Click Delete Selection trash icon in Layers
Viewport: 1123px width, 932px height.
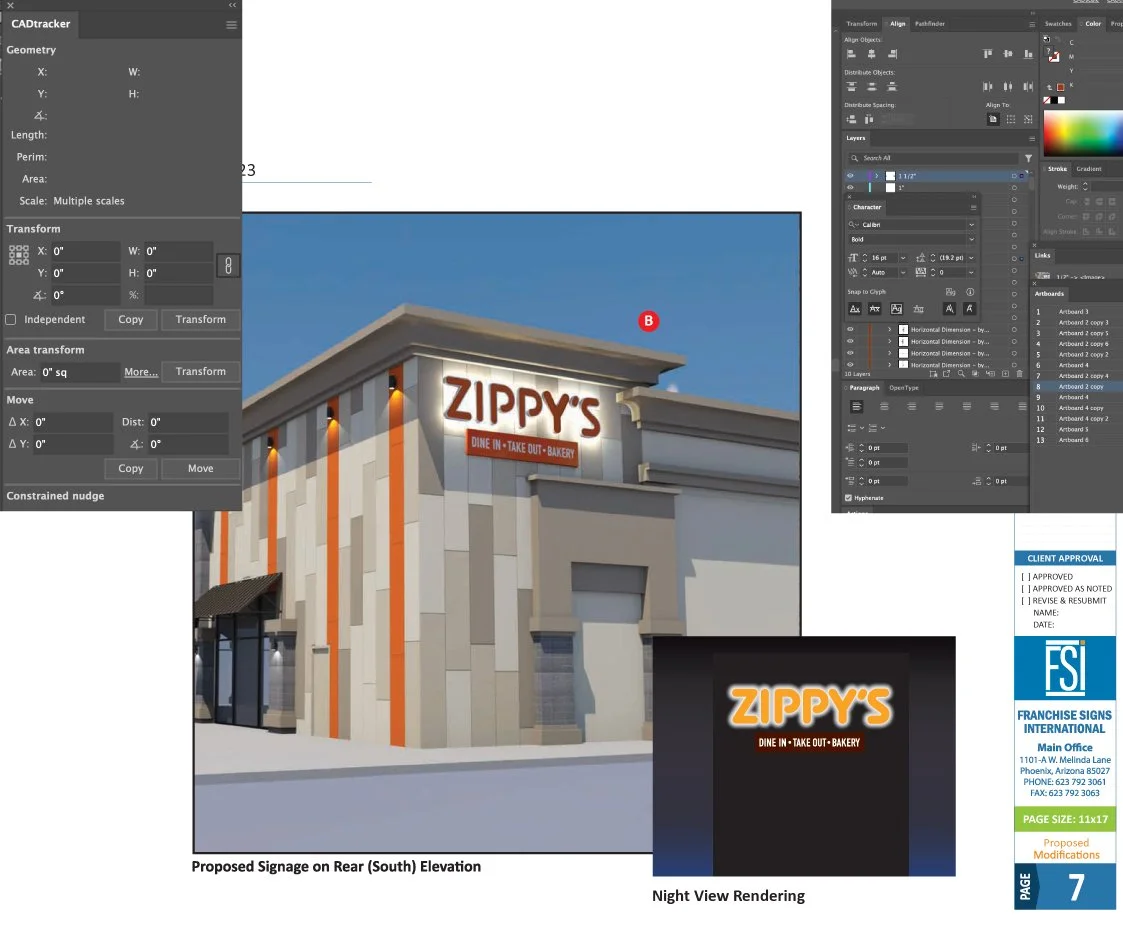tap(1020, 374)
